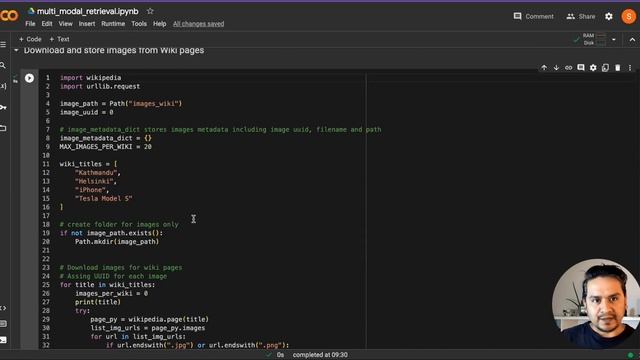640x360 pixels.
Task: Open the Help menu
Action: click(160, 24)
